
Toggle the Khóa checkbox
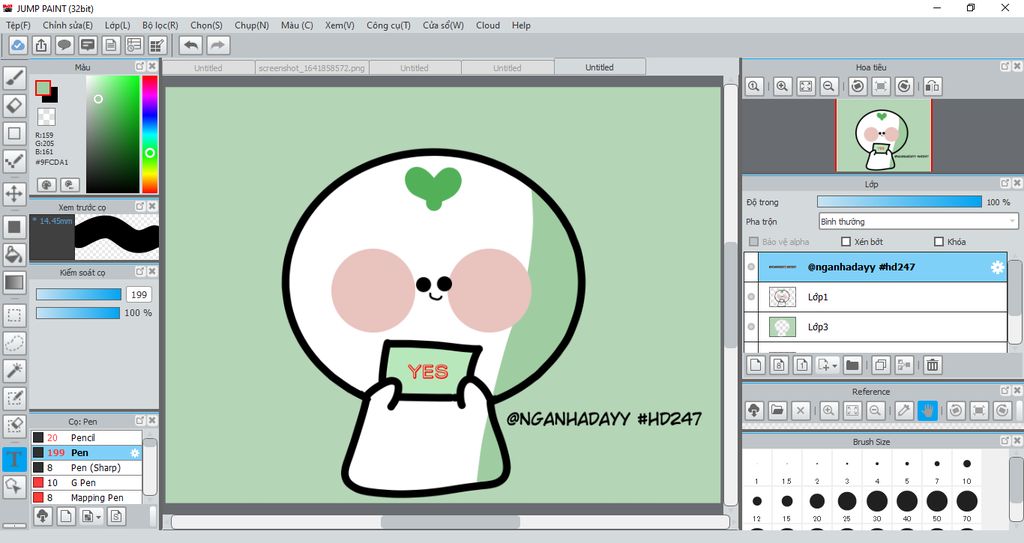point(938,242)
